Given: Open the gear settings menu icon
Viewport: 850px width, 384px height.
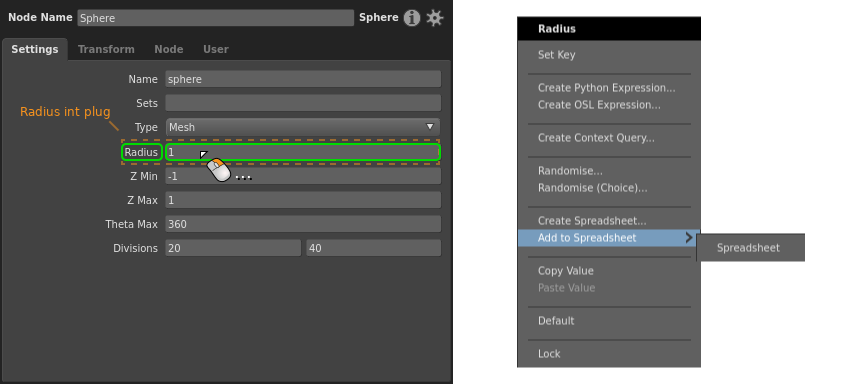Looking at the screenshot, I should coord(434,18).
